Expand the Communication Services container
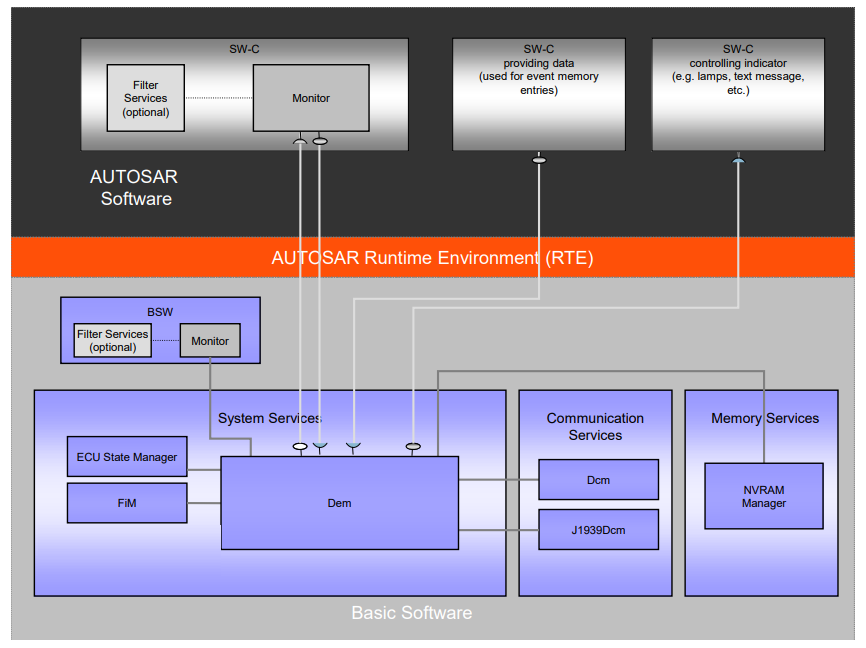This screenshot has width=866, height=648. [594, 427]
